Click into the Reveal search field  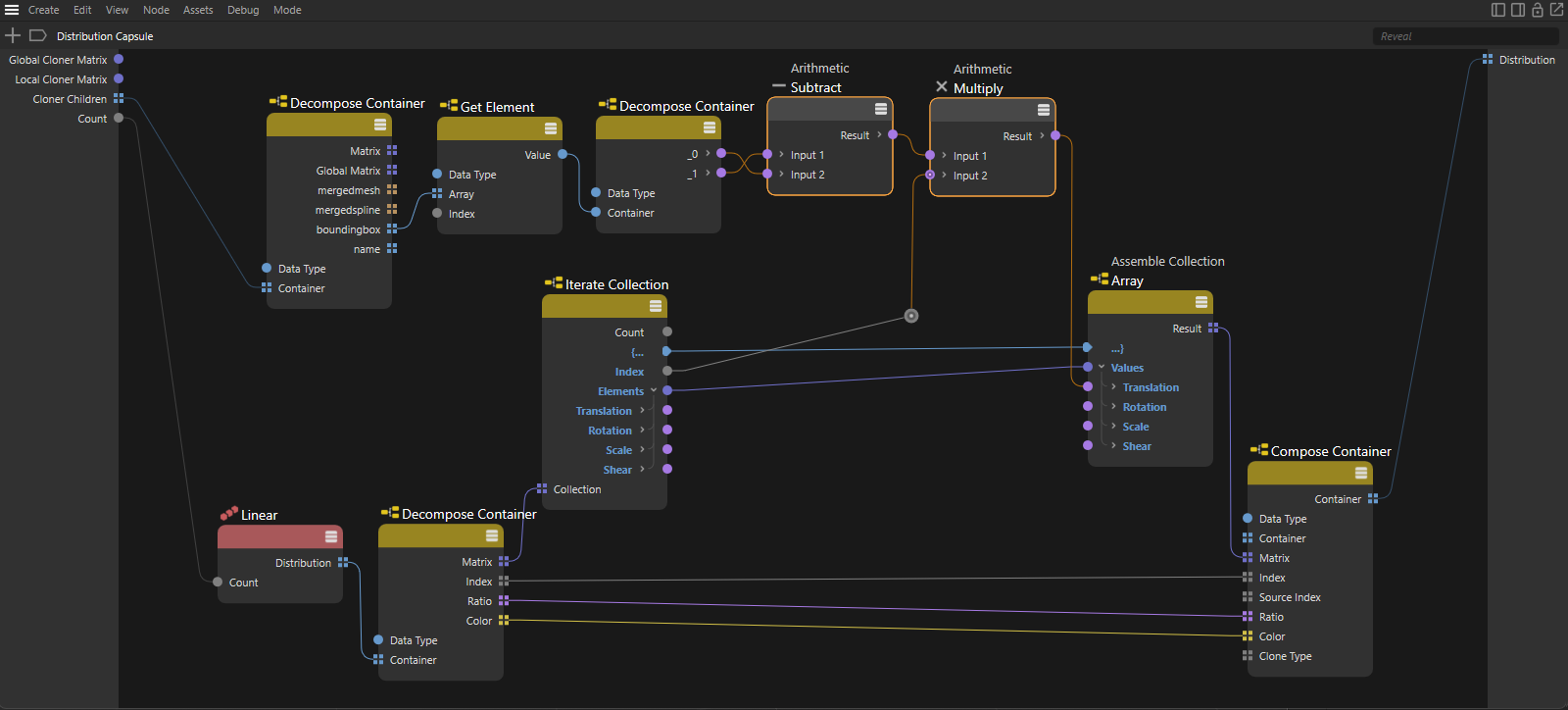point(1464,36)
